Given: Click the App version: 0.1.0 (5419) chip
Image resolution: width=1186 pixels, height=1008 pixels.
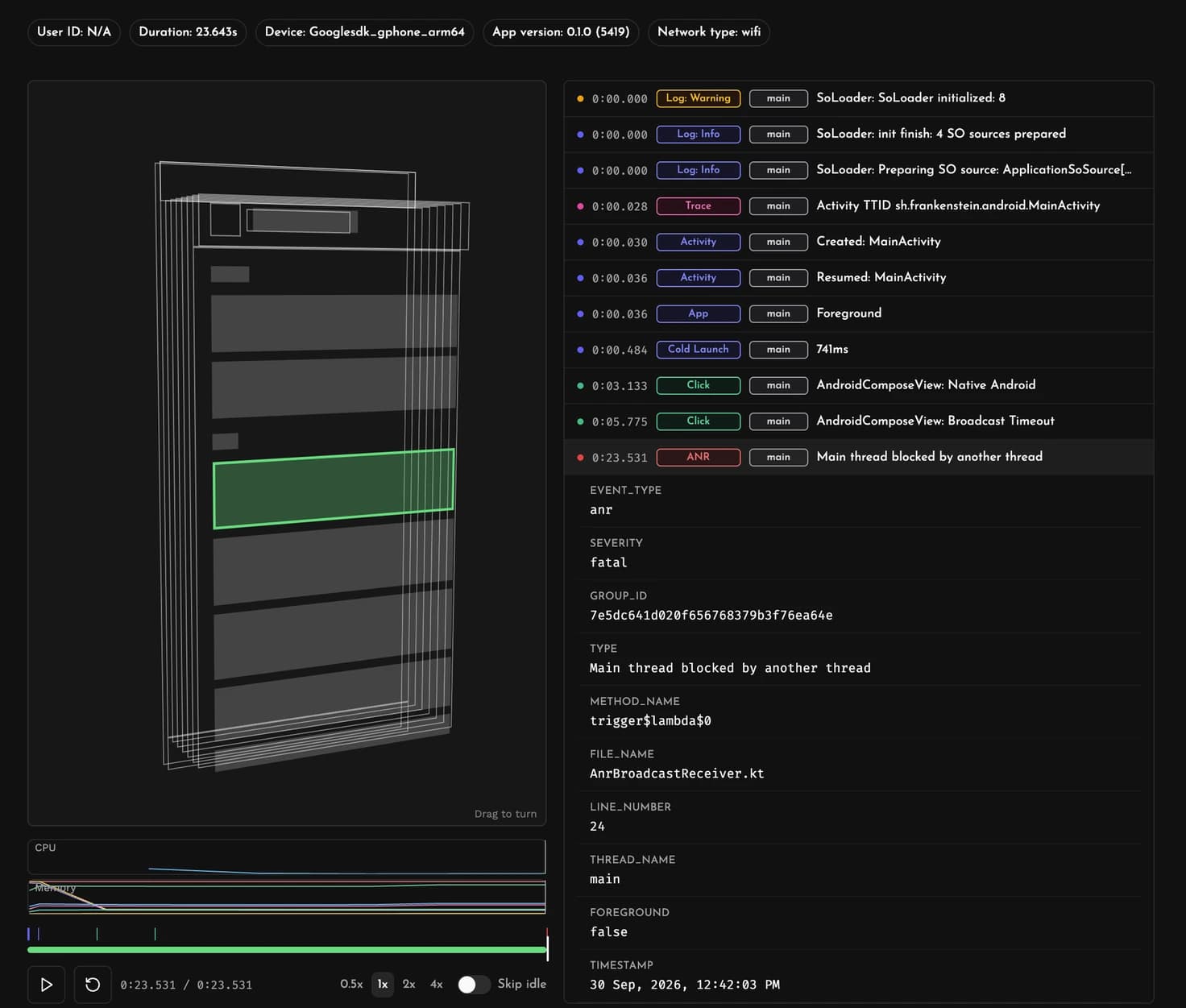Looking at the screenshot, I should 561,32.
